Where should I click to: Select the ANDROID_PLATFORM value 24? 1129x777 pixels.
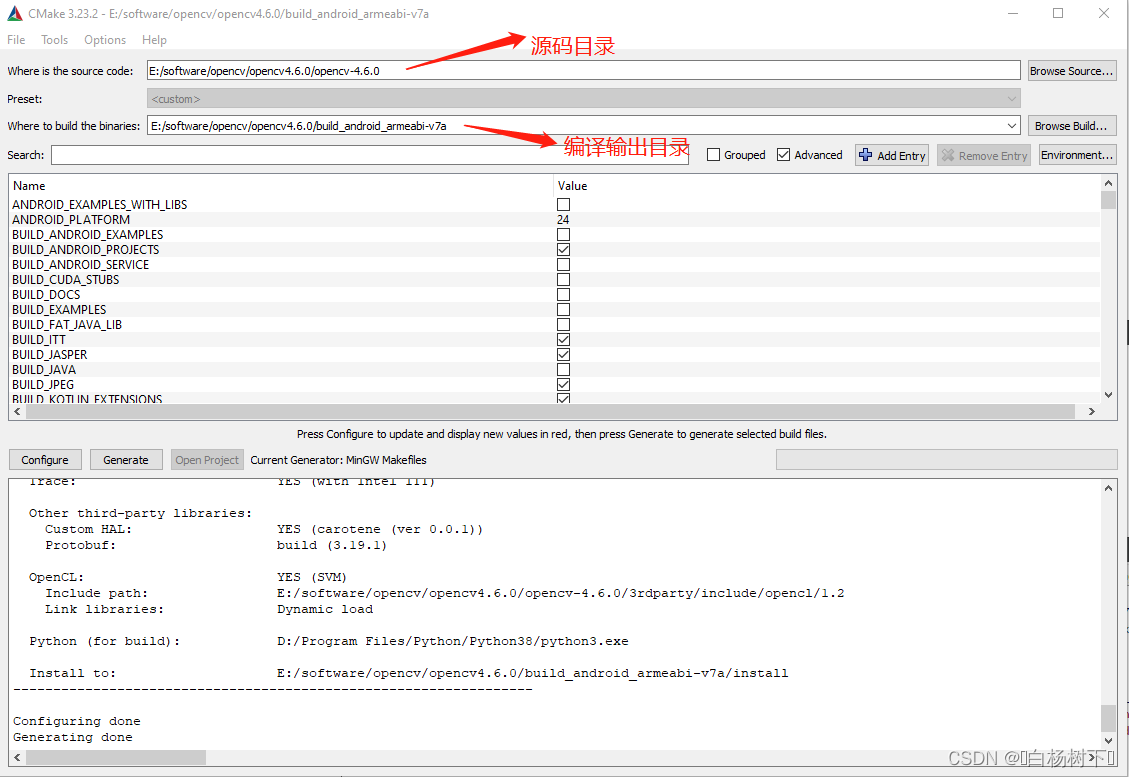pos(563,220)
